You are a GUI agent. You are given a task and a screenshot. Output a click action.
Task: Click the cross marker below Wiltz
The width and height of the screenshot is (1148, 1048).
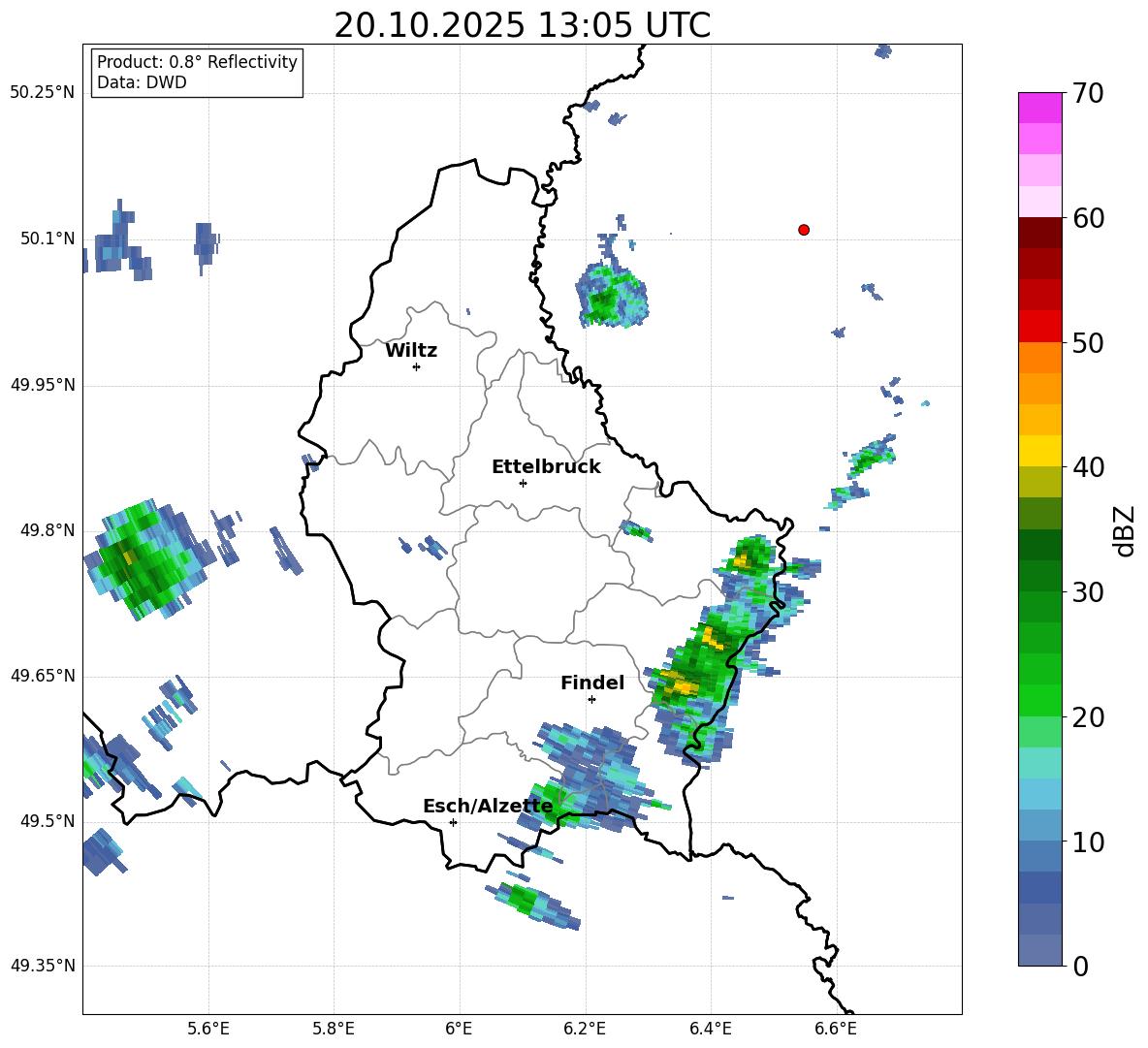point(417,366)
